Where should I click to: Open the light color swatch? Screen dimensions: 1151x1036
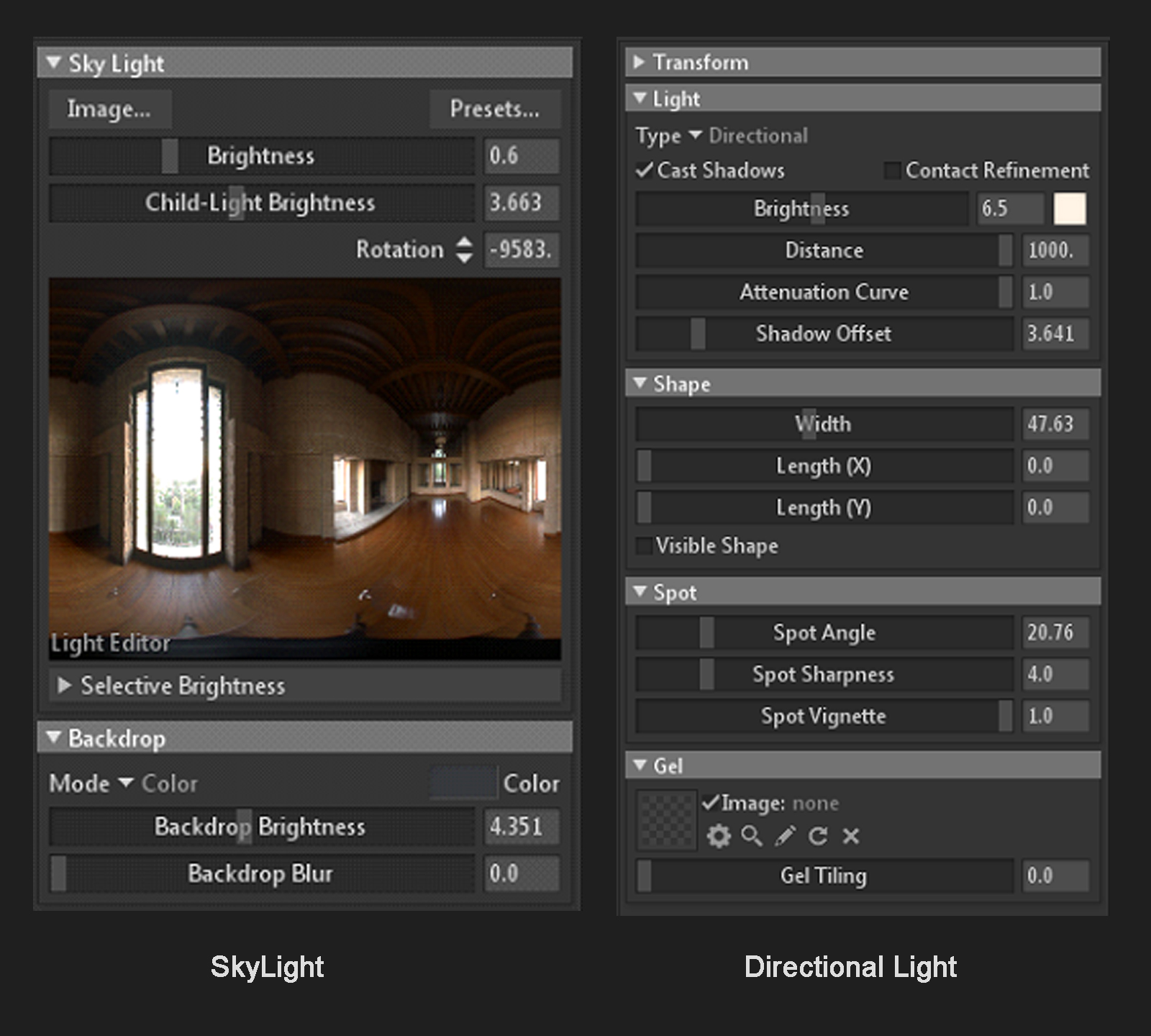pyautogui.click(x=1070, y=209)
